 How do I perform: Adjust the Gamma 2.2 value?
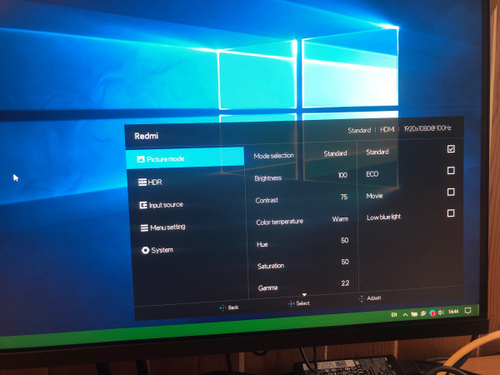coord(345,283)
